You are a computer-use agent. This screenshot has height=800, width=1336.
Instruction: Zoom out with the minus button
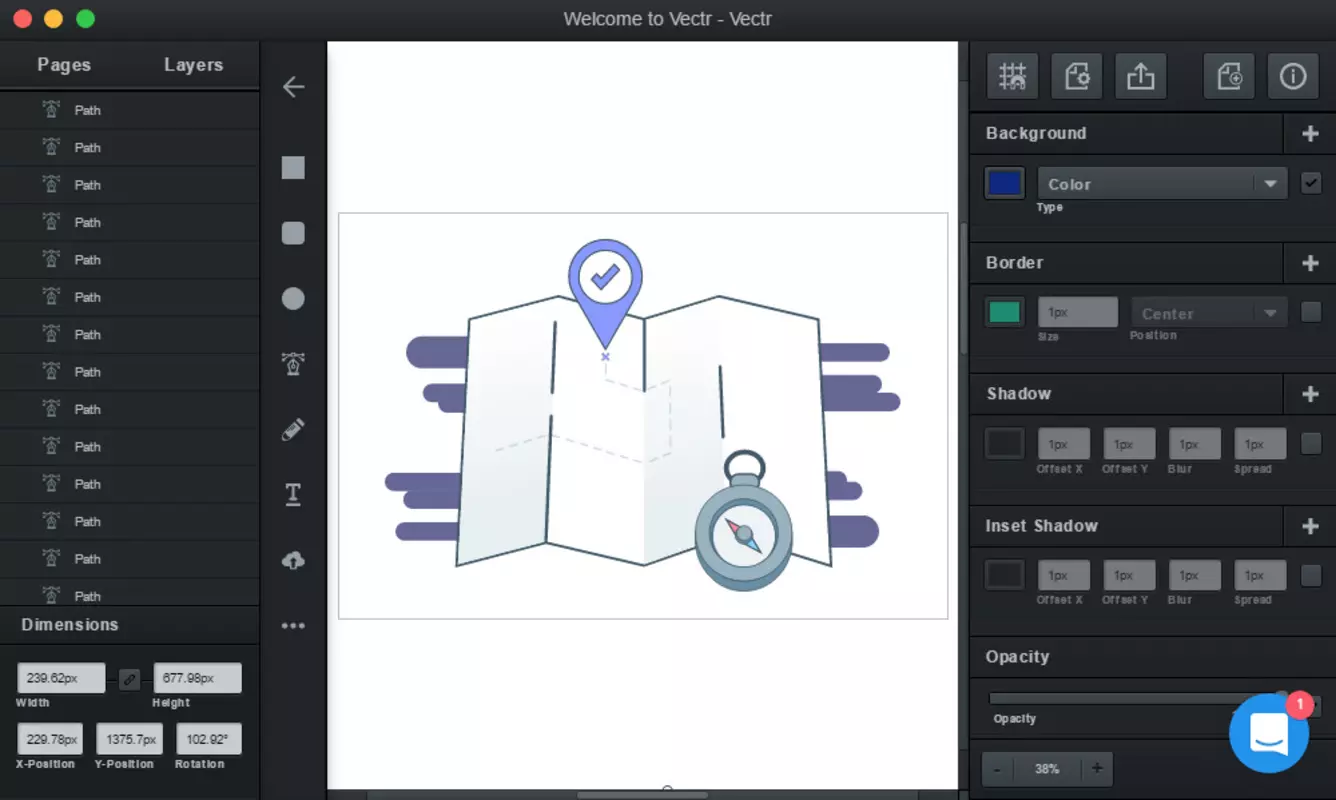click(x=997, y=768)
